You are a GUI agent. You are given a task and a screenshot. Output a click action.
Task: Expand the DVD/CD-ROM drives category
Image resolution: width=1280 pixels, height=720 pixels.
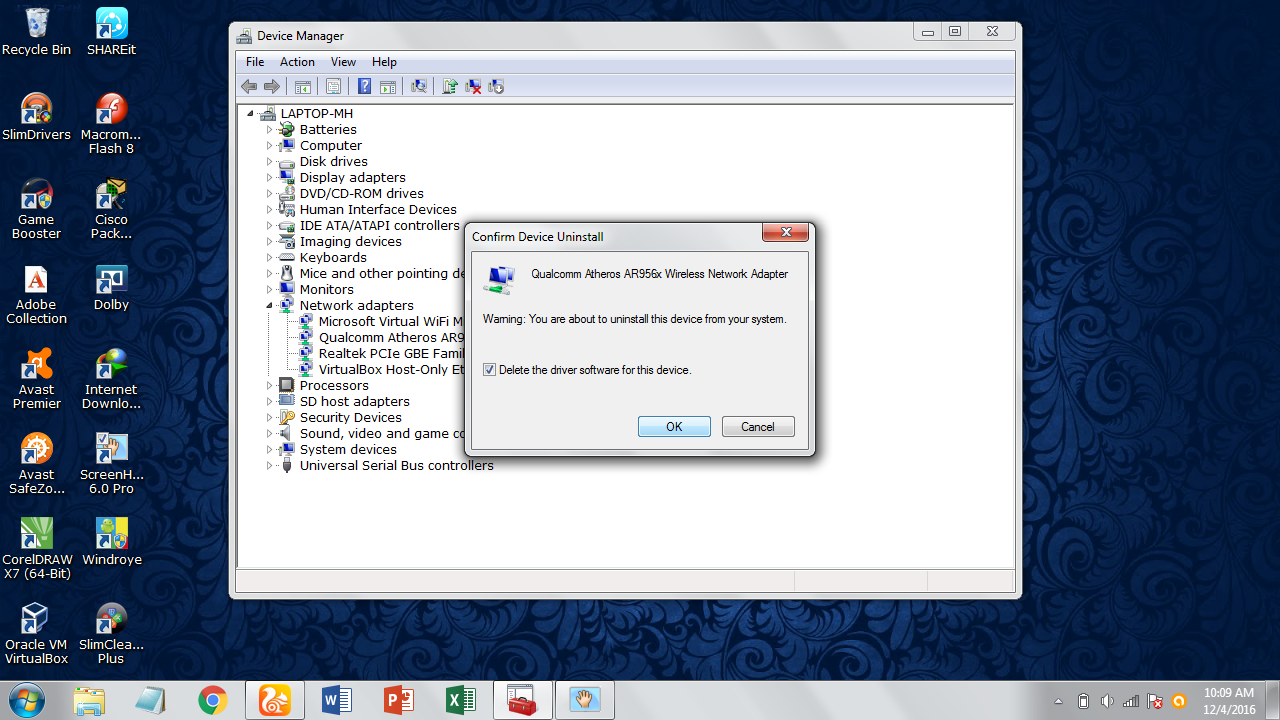269,194
